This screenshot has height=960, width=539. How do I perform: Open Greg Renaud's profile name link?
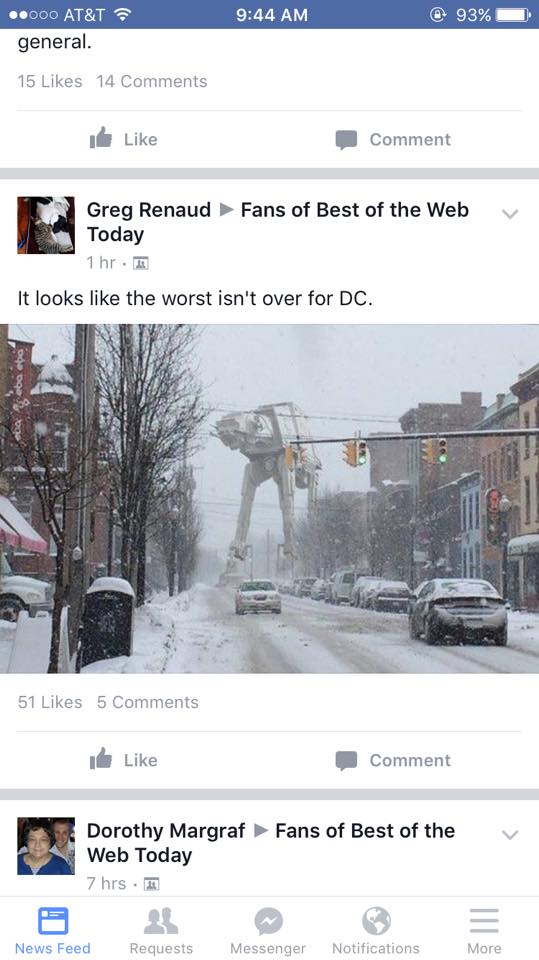(149, 209)
